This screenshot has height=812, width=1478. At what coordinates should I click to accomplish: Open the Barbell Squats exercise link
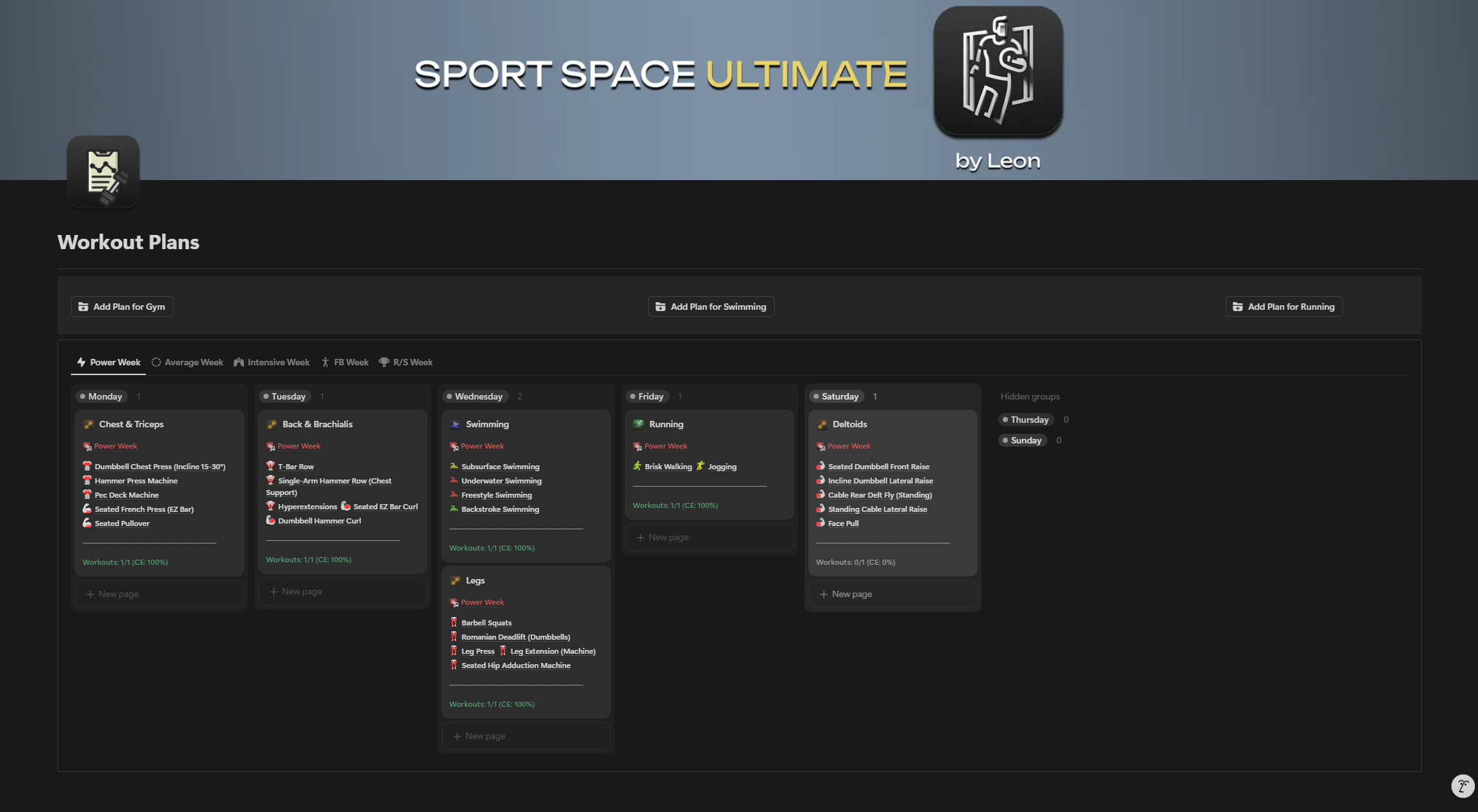(486, 623)
